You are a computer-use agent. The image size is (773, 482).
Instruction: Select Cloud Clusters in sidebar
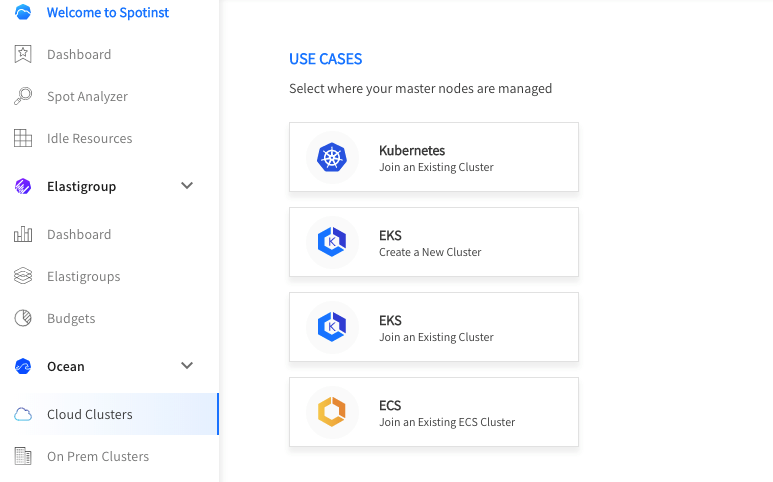(x=90, y=415)
